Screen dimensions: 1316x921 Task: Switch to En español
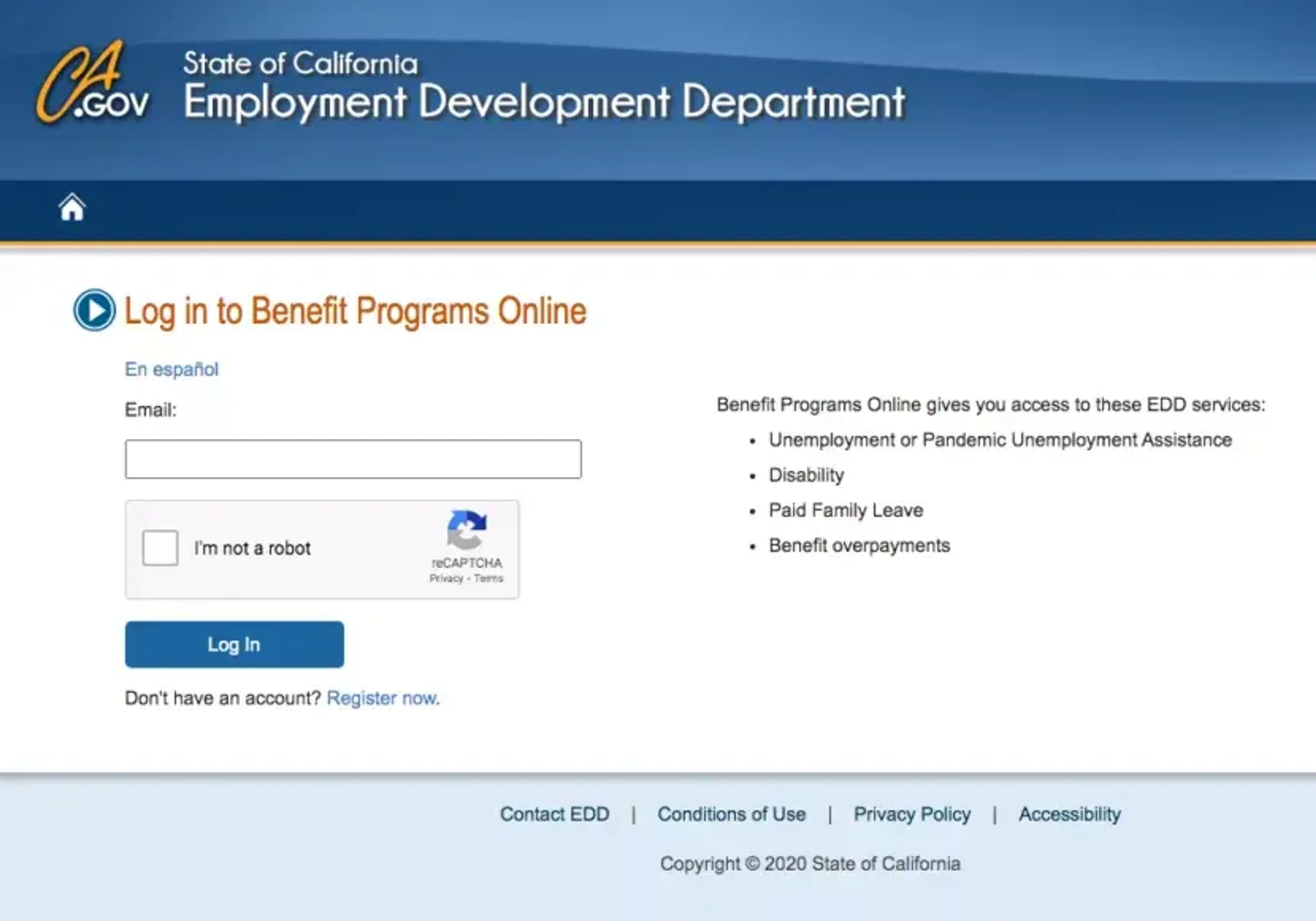[171, 369]
